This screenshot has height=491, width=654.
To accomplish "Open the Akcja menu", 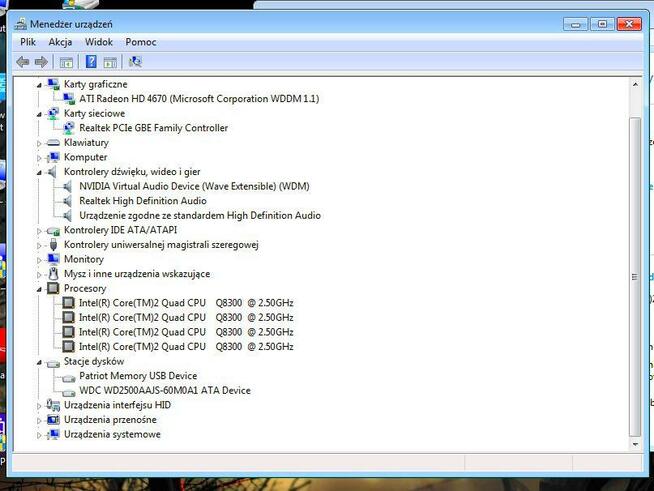I will coord(60,42).
